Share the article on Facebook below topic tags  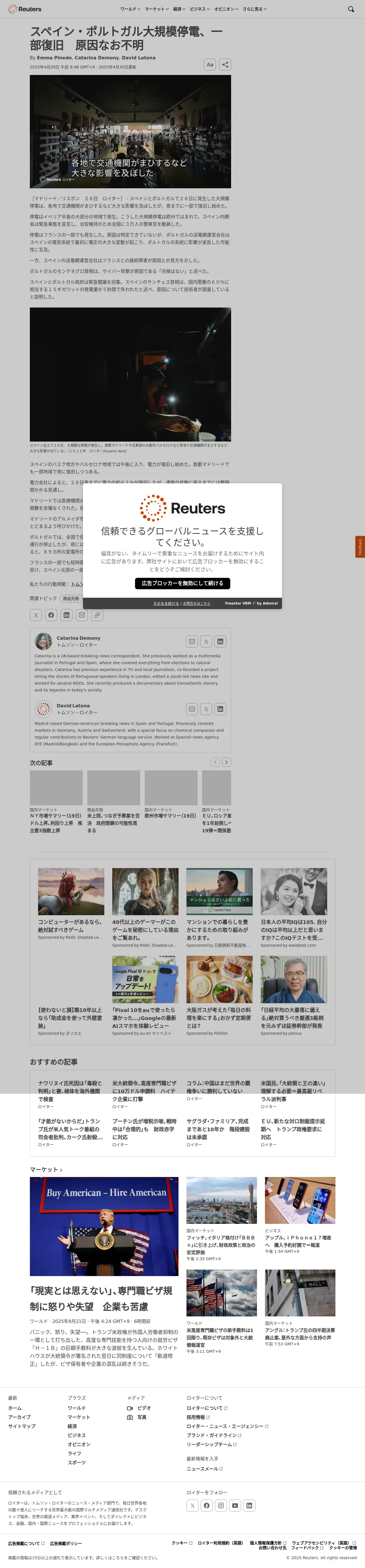(51, 615)
